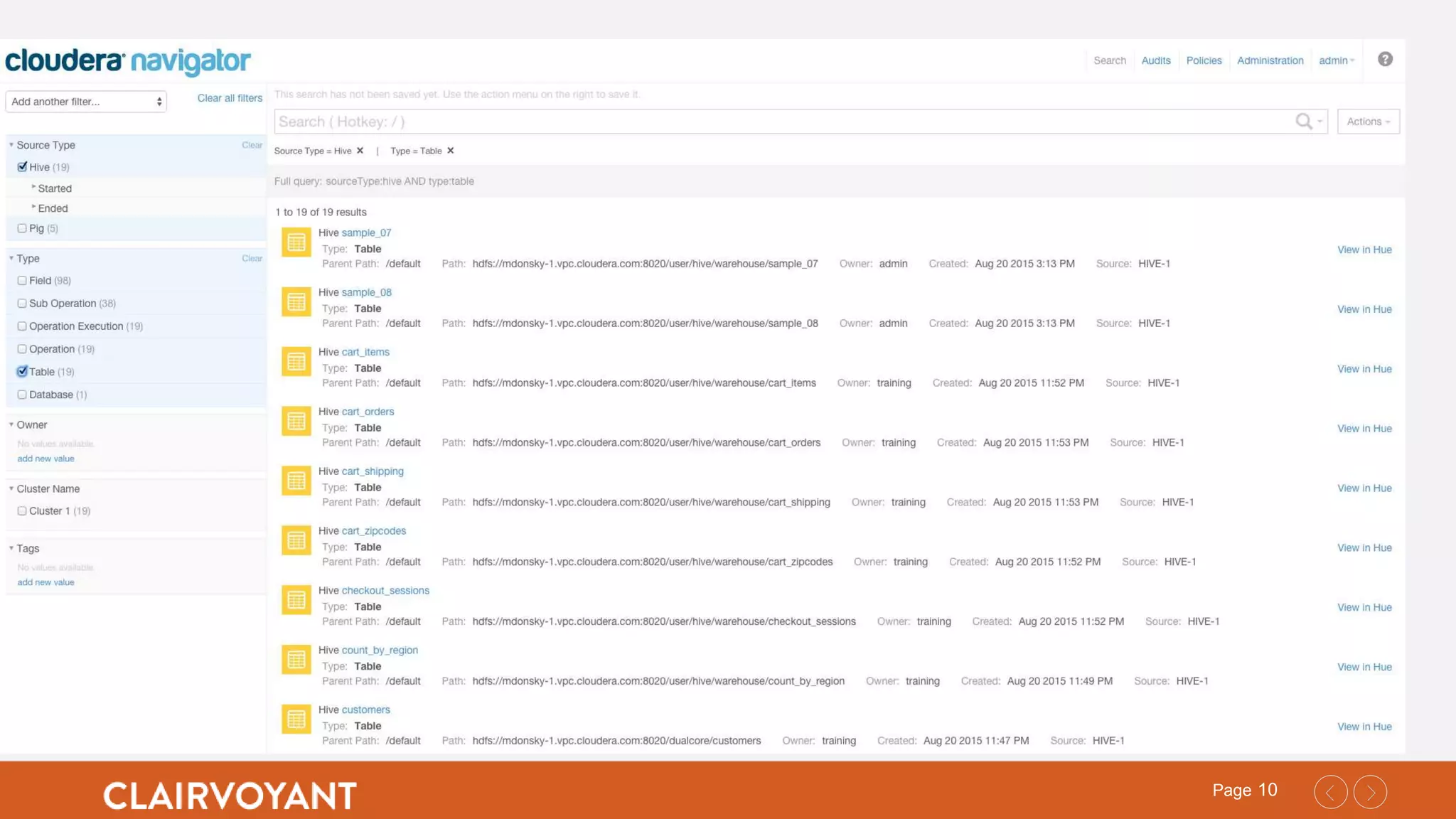
Task: Open the Add another filter dropdown
Action: [x=86, y=102]
